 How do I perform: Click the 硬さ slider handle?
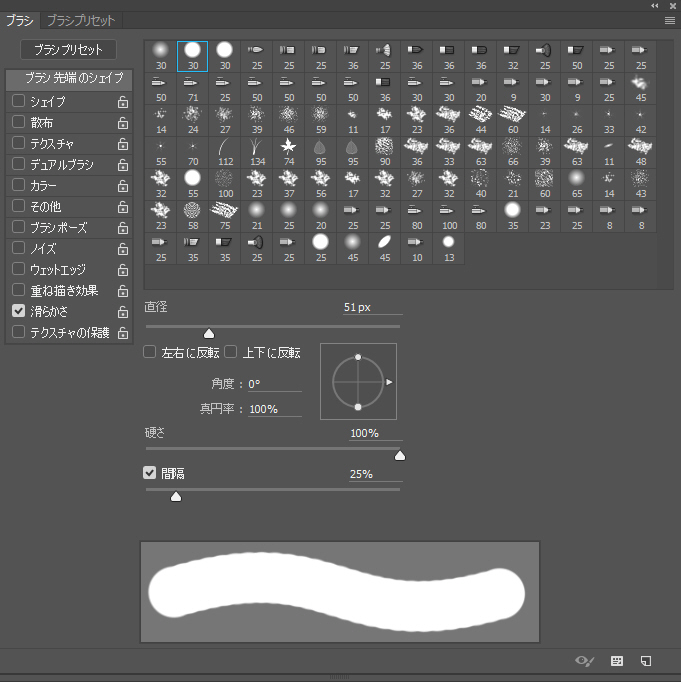point(400,455)
